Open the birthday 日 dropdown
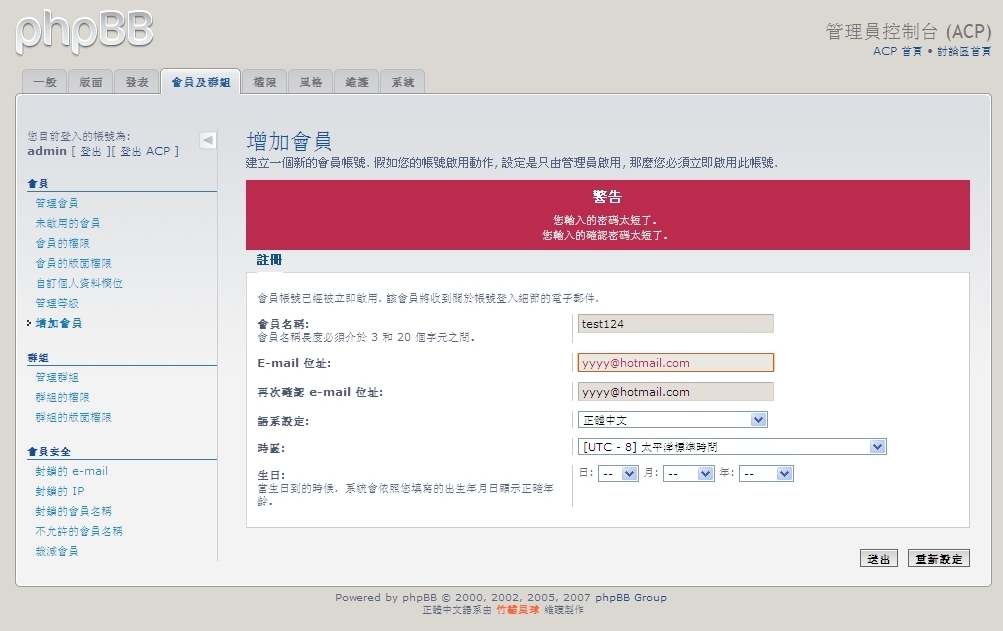This screenshot has width=1003, height=631. pos(618,474)
